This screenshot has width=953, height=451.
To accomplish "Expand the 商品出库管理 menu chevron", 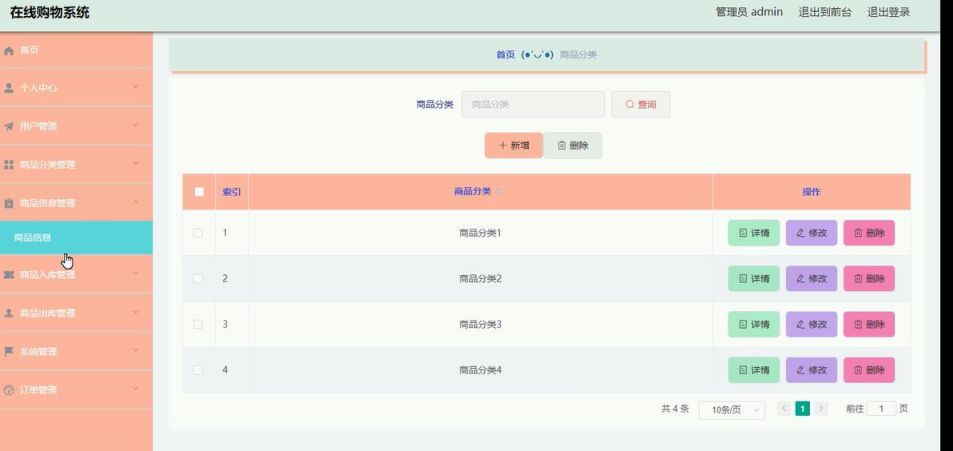I will click(x=136, y=313).
